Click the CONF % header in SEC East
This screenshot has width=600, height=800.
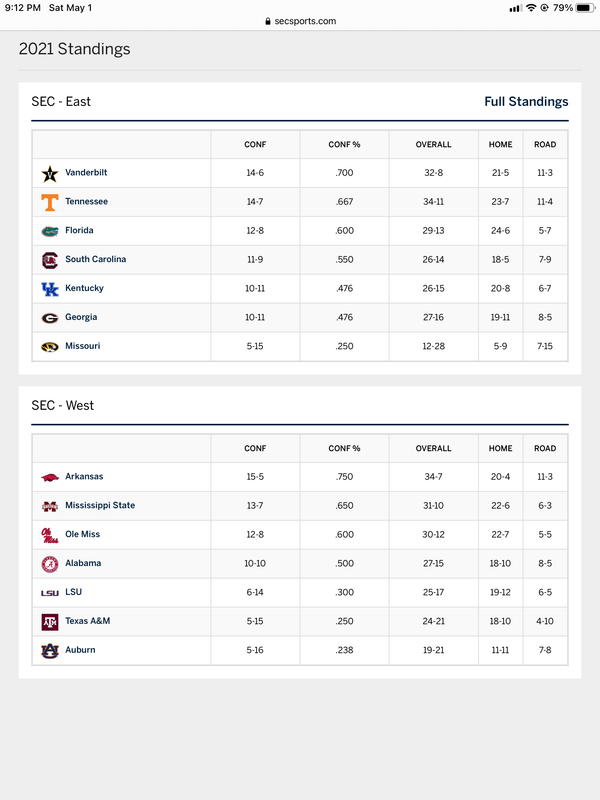(344, 145)
